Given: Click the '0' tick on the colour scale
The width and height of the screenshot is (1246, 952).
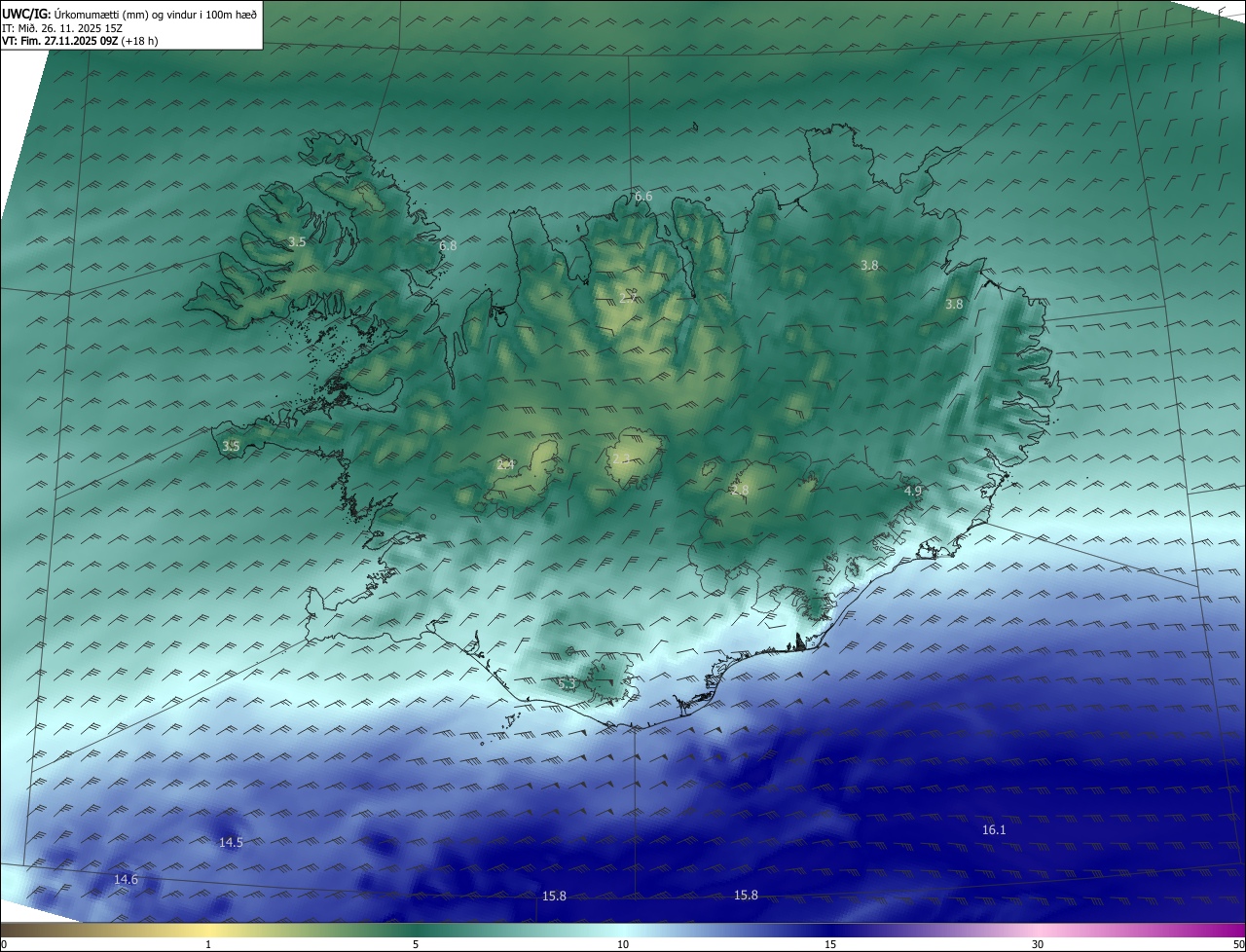Looking at the screenshot, I should coord(3,945).
